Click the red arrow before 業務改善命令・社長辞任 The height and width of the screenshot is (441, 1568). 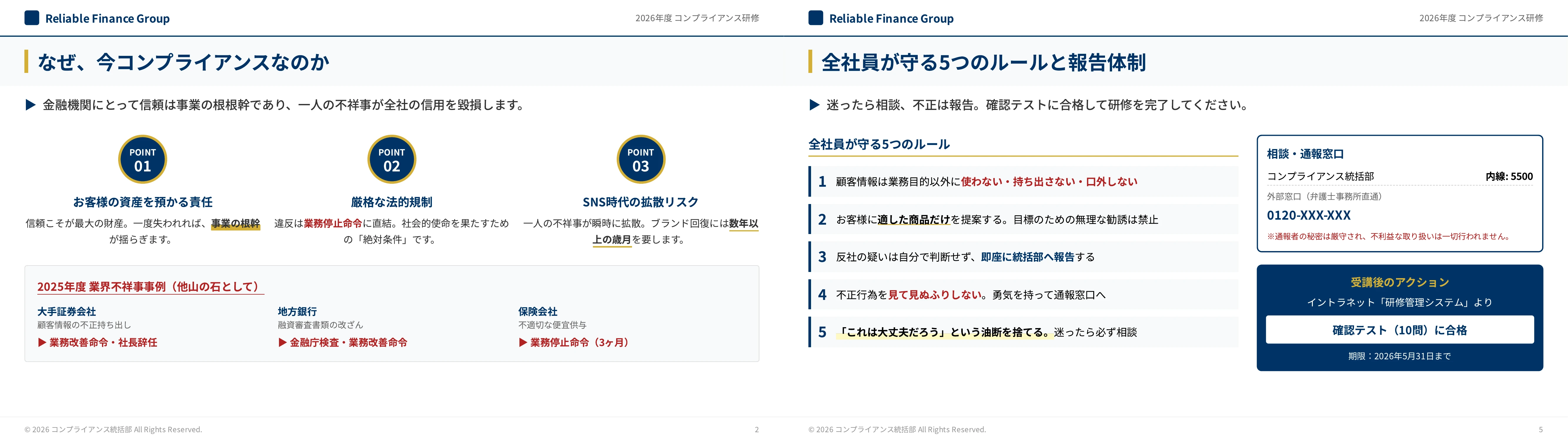[42, 342]
